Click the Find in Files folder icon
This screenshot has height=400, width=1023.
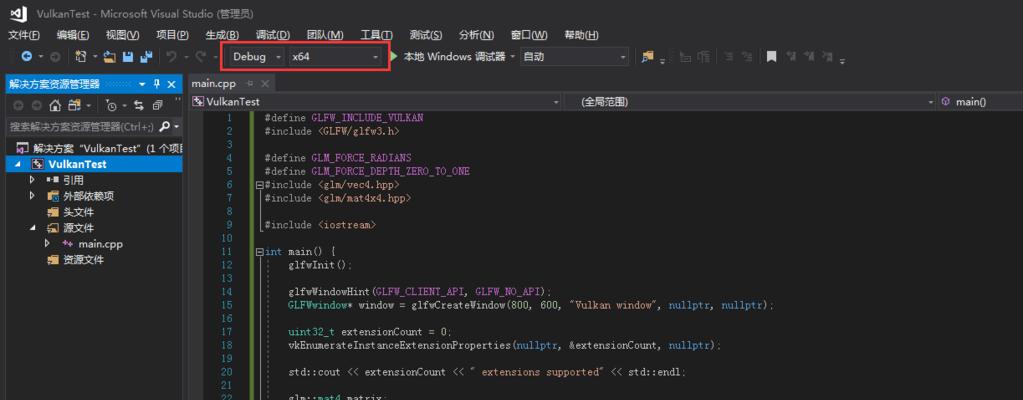point(647,57)
